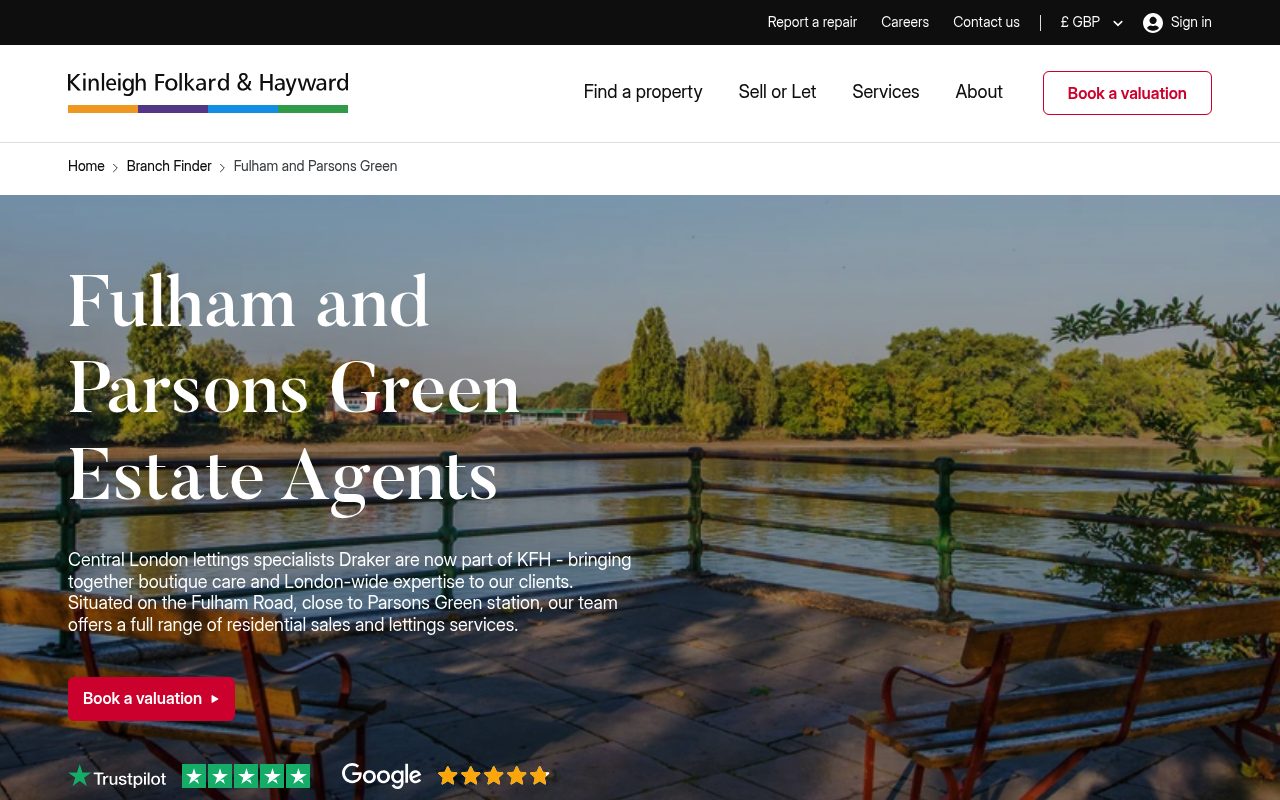Open the Sell or Let menu
Image resolution: width=1280 pixels, height=800 pixels.
(777, 92)
